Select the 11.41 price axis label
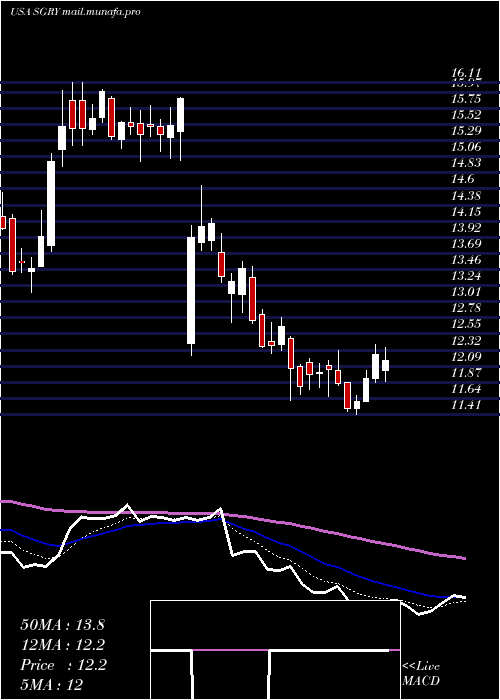 tap(466, 405)
